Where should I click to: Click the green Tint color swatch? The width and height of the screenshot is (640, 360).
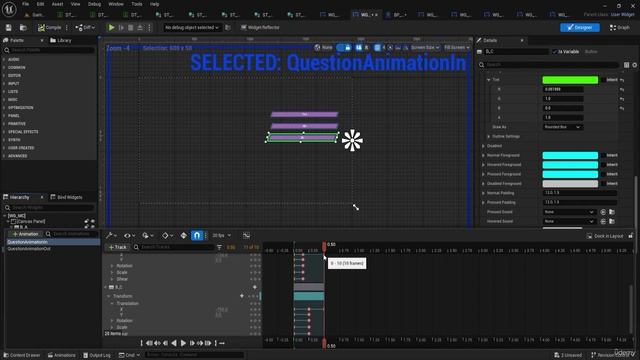click(x=570, y=80)
